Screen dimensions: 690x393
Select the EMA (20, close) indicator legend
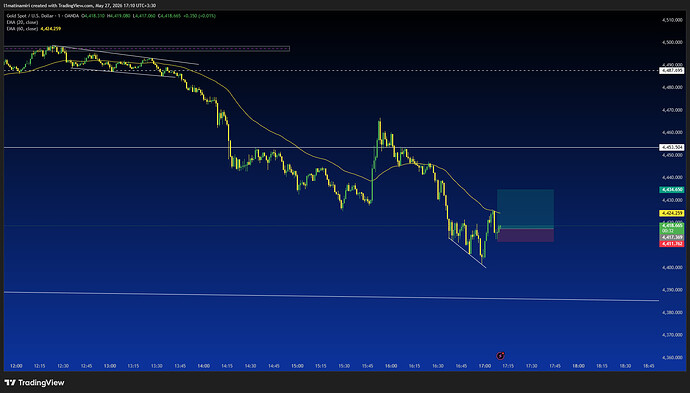pyautogui.click(x=22, y=22)
